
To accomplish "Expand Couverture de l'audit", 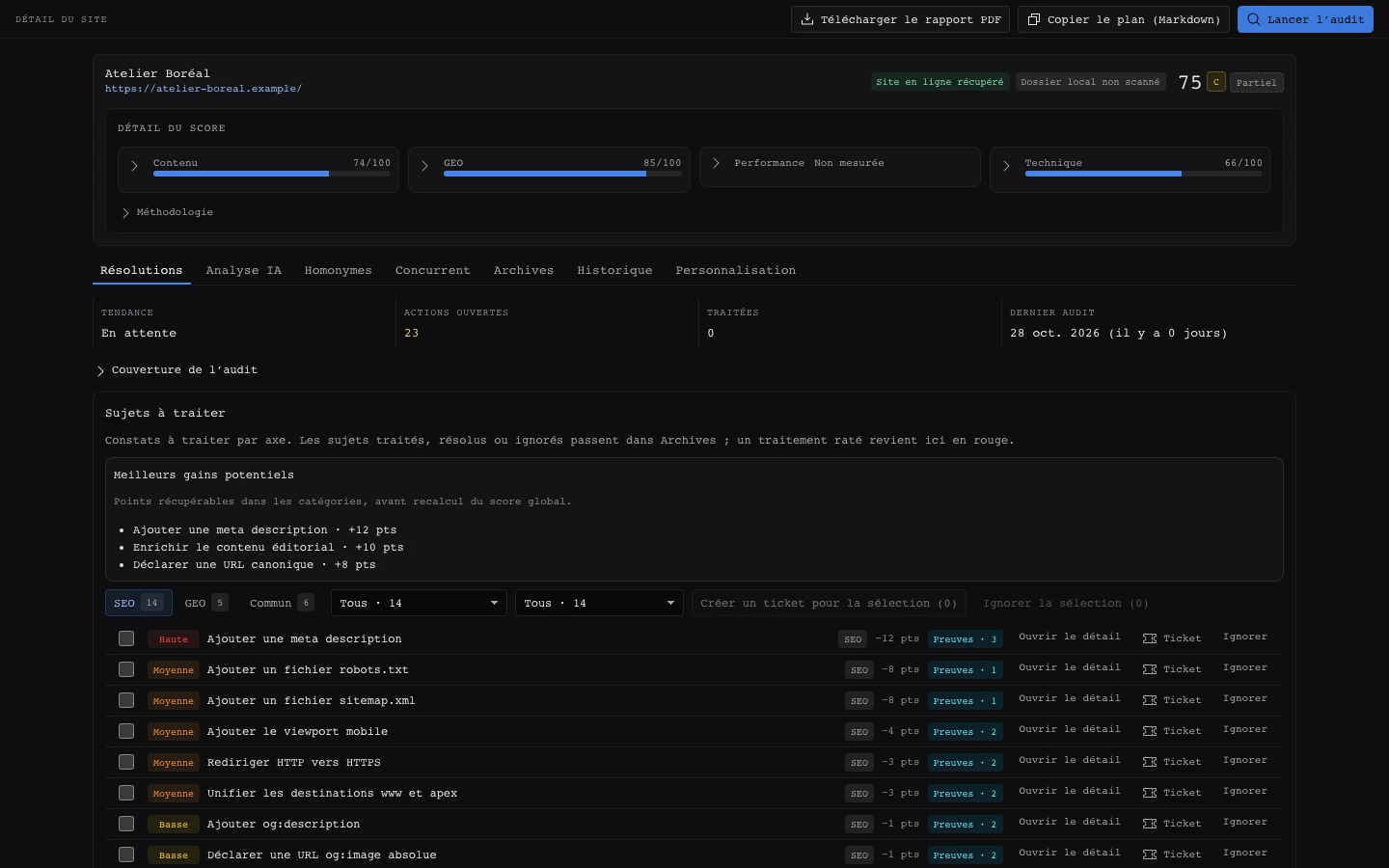I will (177, 370).
